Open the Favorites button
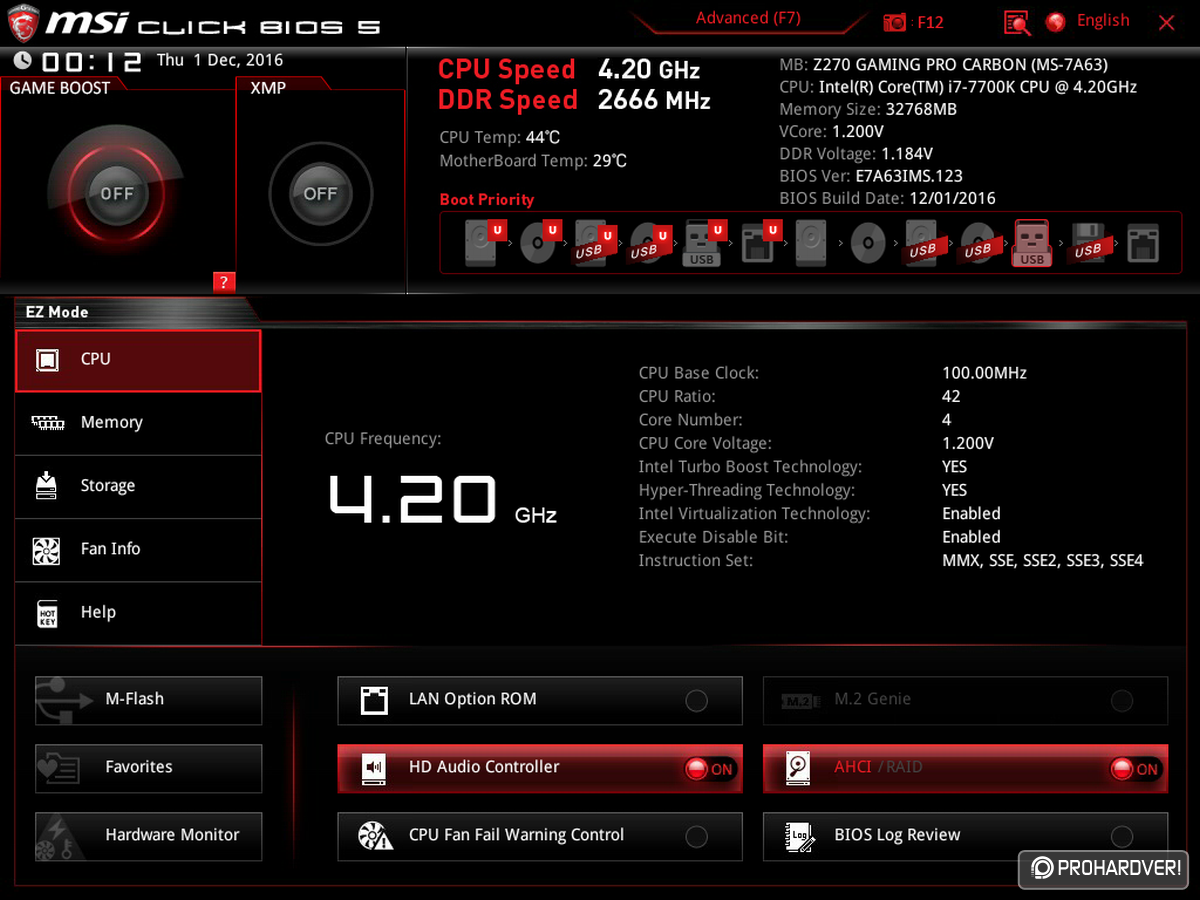This screenshot has width=1200, height=900. [x=148, y=768]
